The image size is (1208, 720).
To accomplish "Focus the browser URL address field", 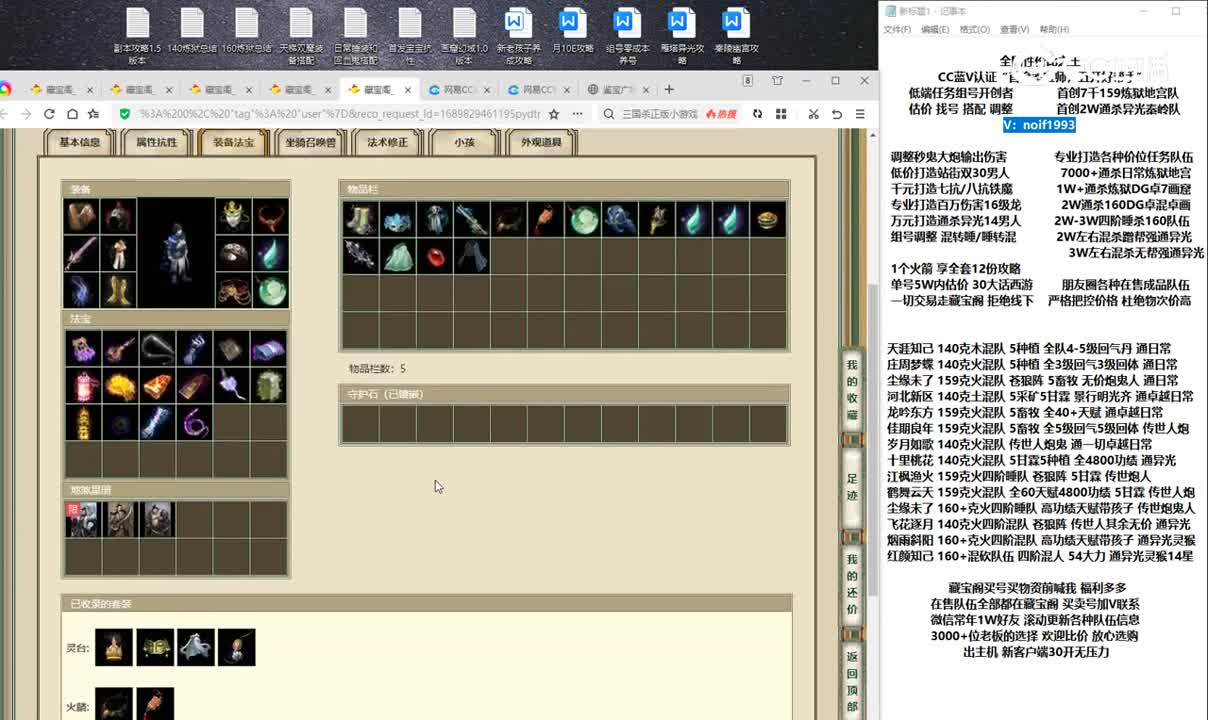I will [x=338, y=114].
